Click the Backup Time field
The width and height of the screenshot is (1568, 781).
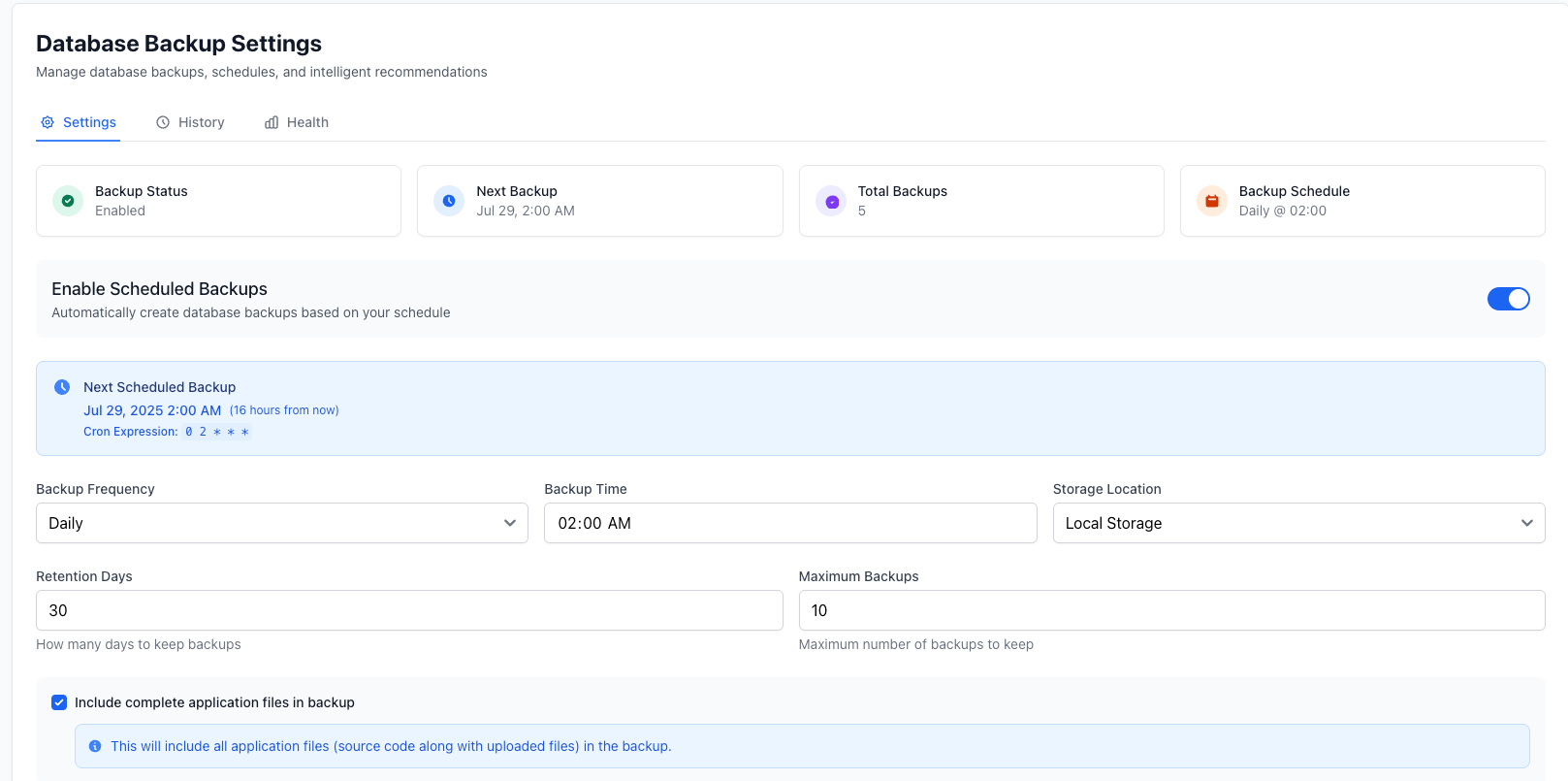click(x=789, y=523)
